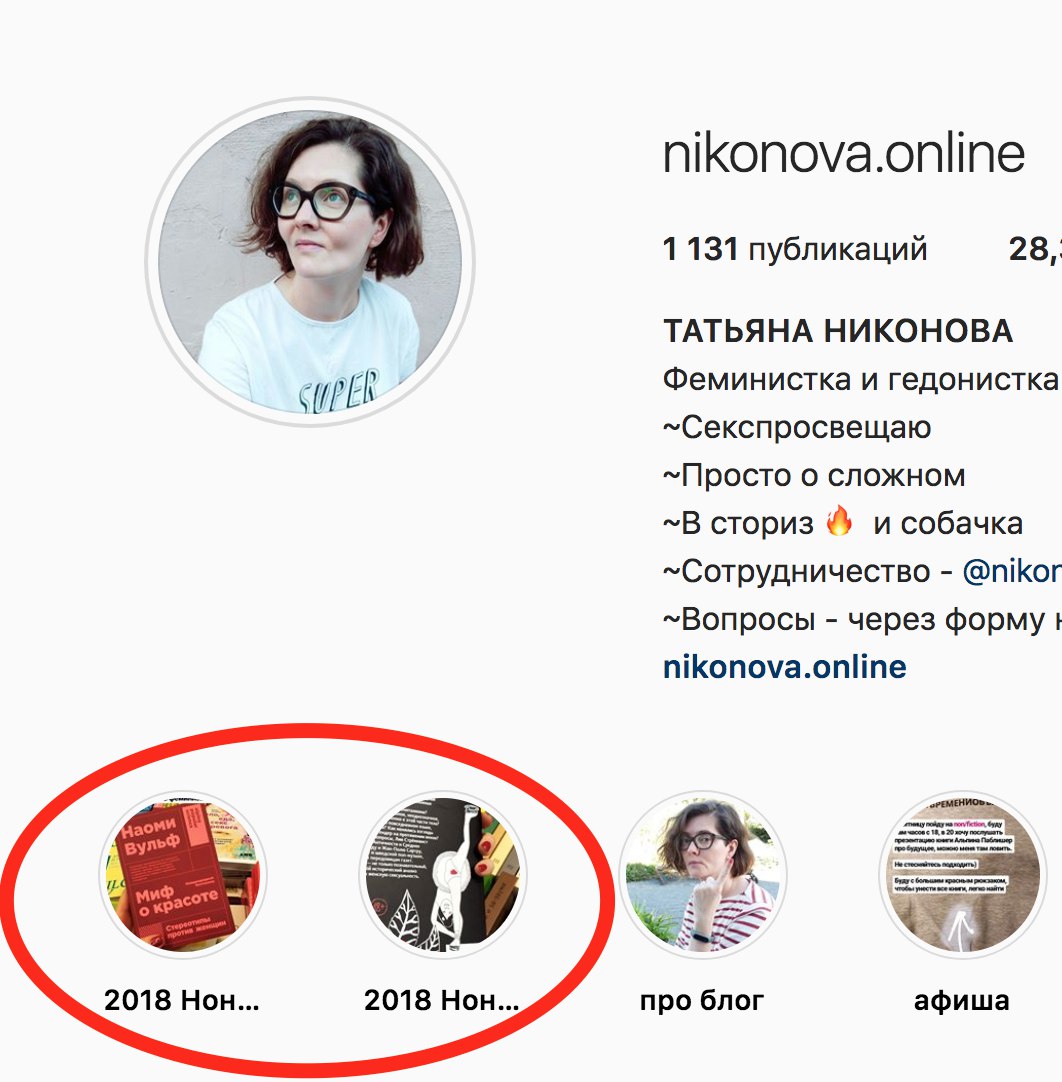Click the fire emoji in the bio
The width and height of the screenshot is (1062, 1082).
839,520
